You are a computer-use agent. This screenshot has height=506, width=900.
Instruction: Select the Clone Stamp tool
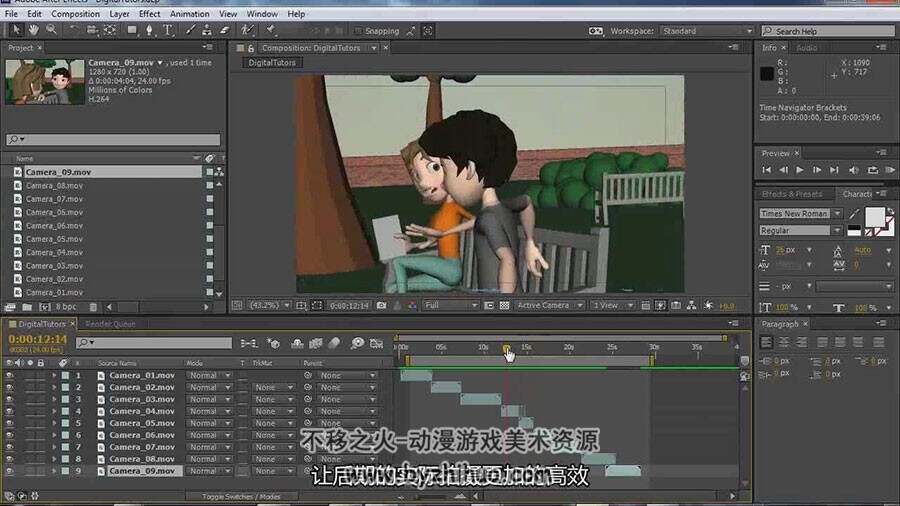tap(207, 30)
